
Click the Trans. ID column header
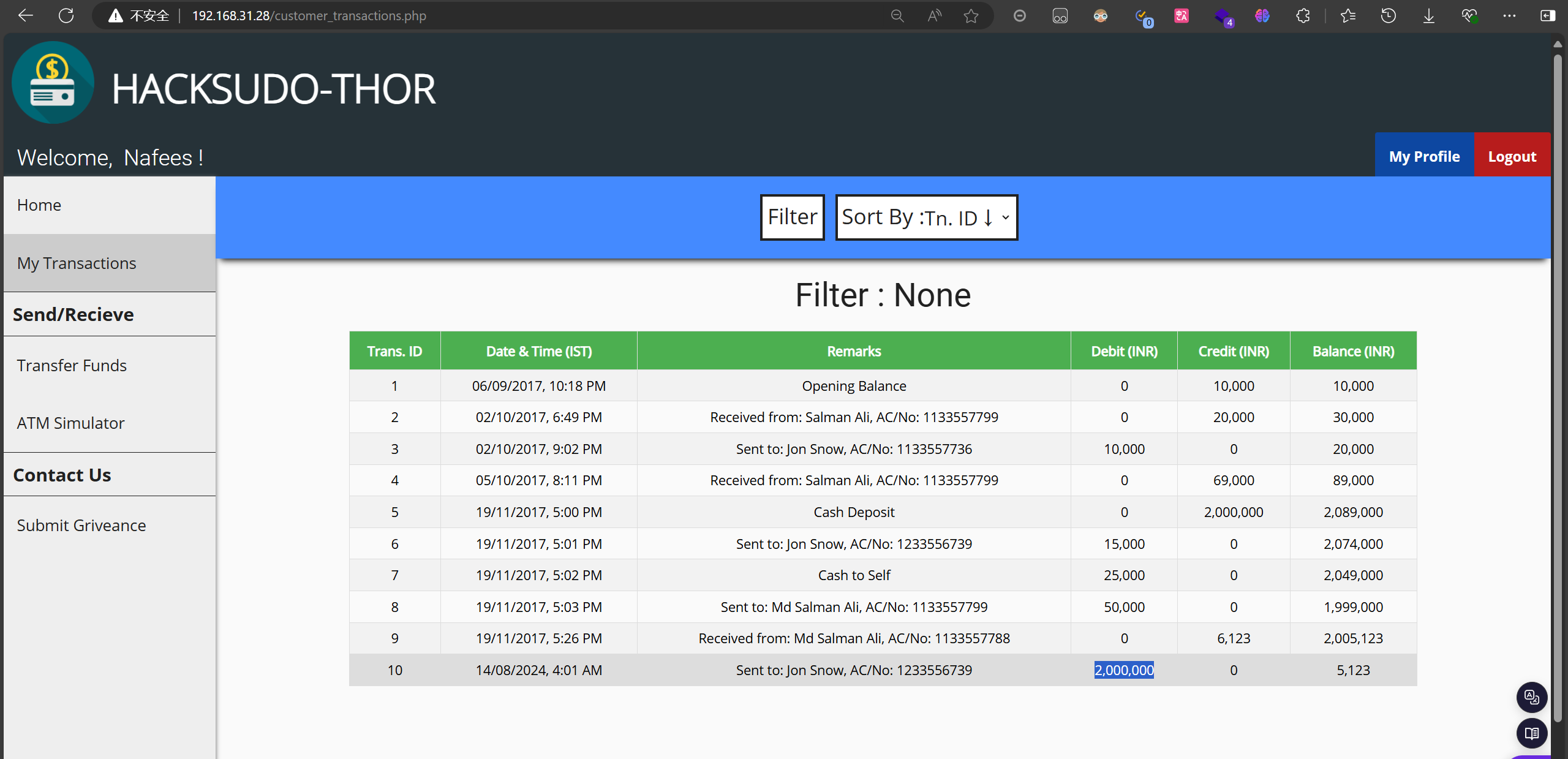[x=394, y=351]
